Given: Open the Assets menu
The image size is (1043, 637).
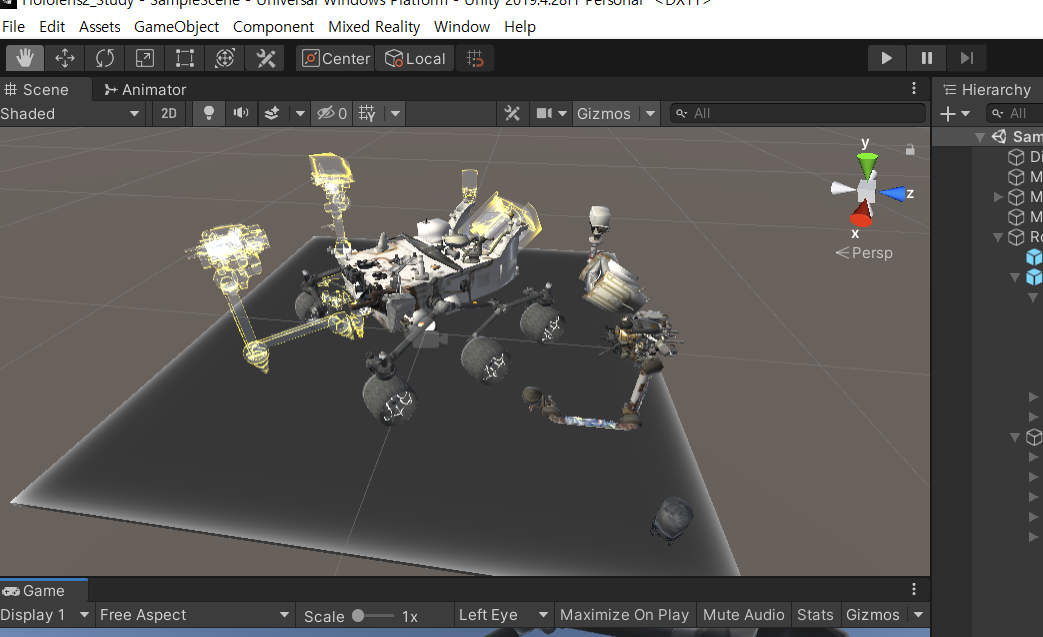Looking at the screenshot, I should [100, 27].
